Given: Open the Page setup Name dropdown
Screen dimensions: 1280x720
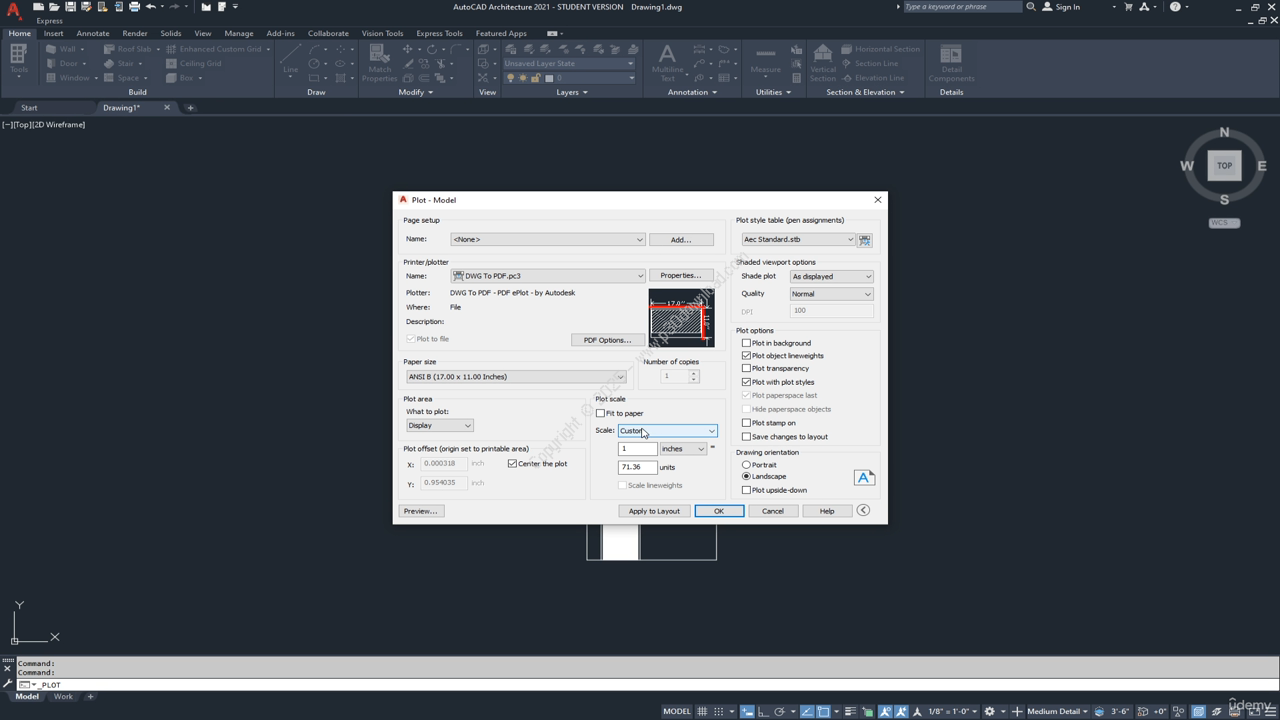Looking at the screenshot, I should (x=547, y=240).
